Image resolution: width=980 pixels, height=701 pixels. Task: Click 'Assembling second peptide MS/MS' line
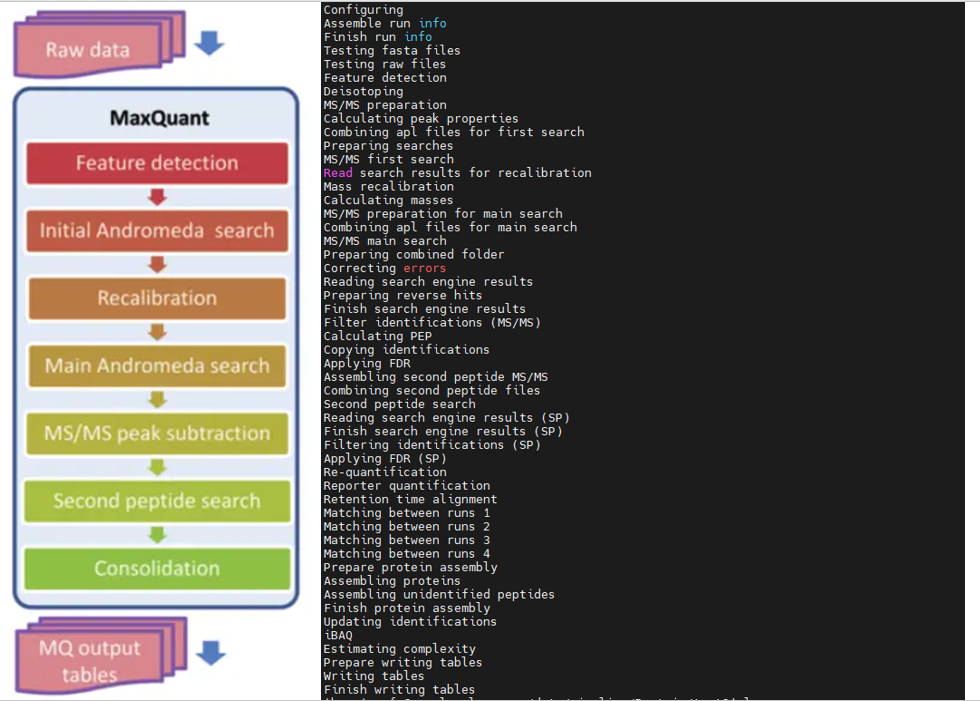pyautogui.click(x=436, y=377)
